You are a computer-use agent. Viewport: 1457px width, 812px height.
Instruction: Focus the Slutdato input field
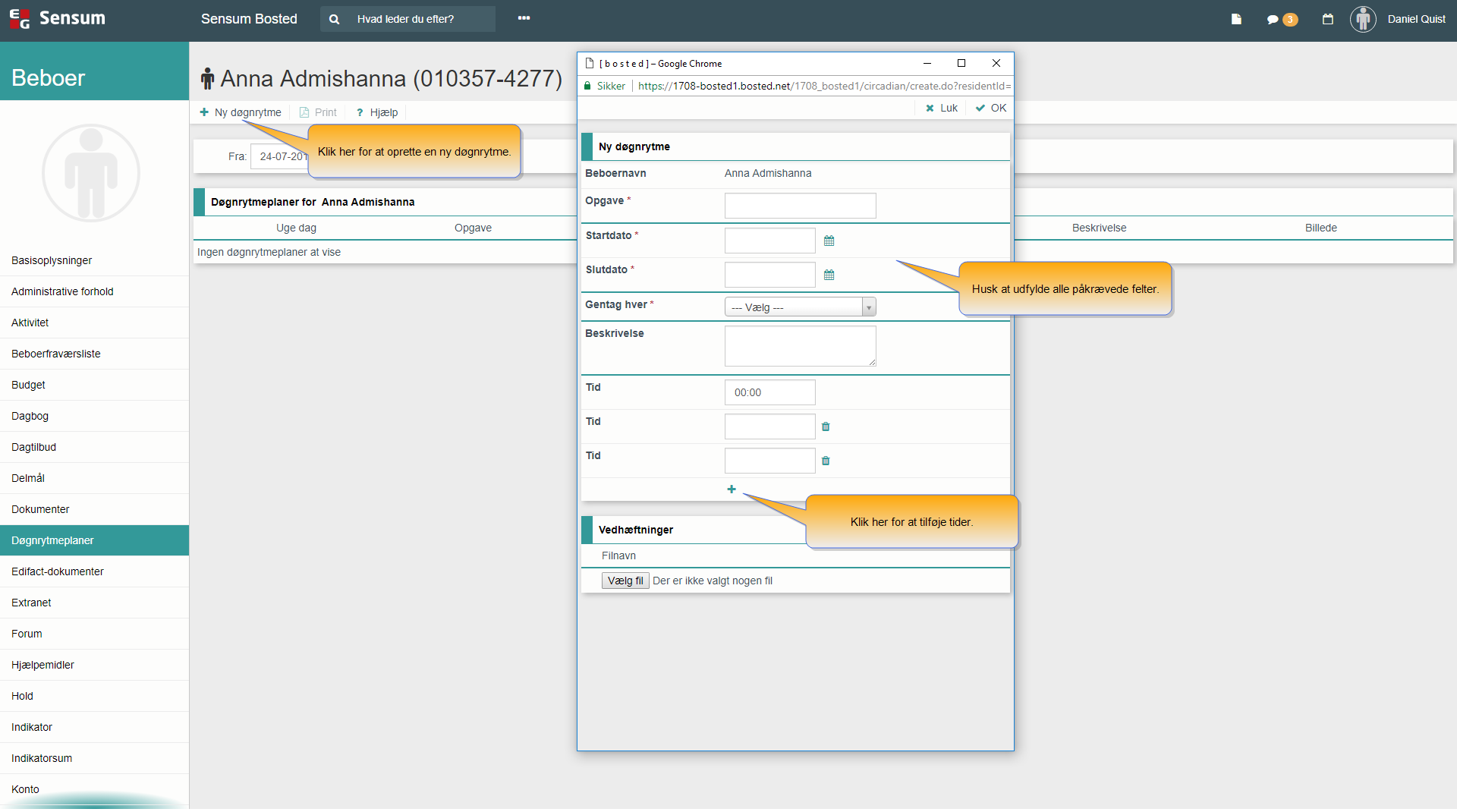coord(769,275)
